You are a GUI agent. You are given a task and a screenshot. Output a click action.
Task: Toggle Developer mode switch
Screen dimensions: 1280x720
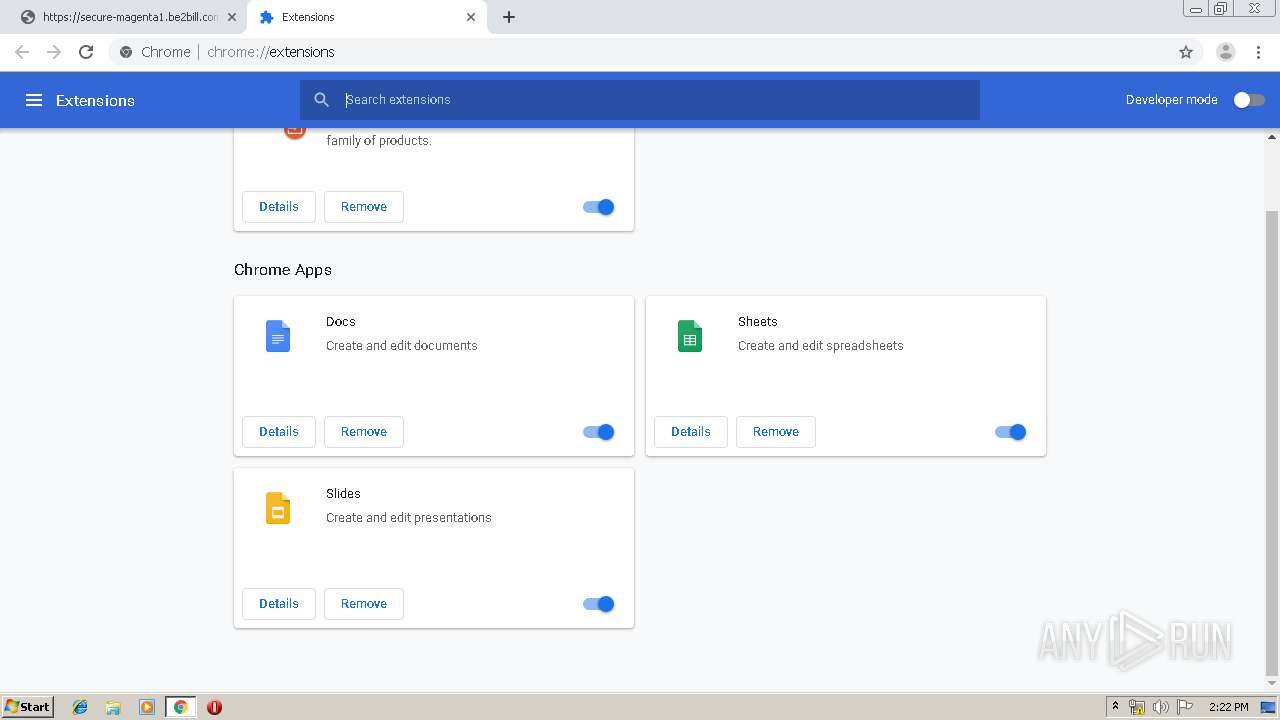[x=1249, y=100]
